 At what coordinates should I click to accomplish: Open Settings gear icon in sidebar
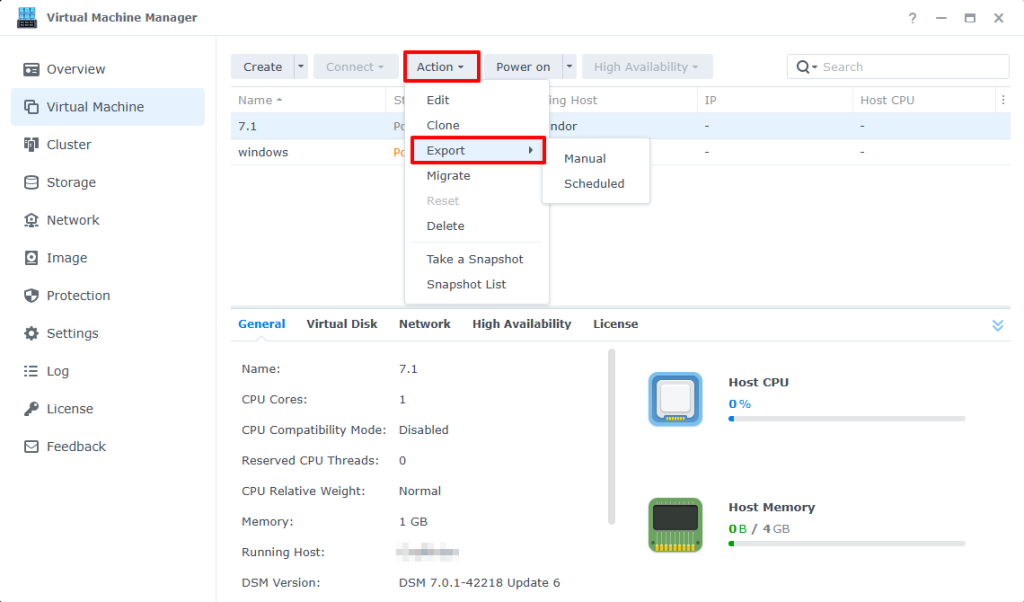pos(31,333)
